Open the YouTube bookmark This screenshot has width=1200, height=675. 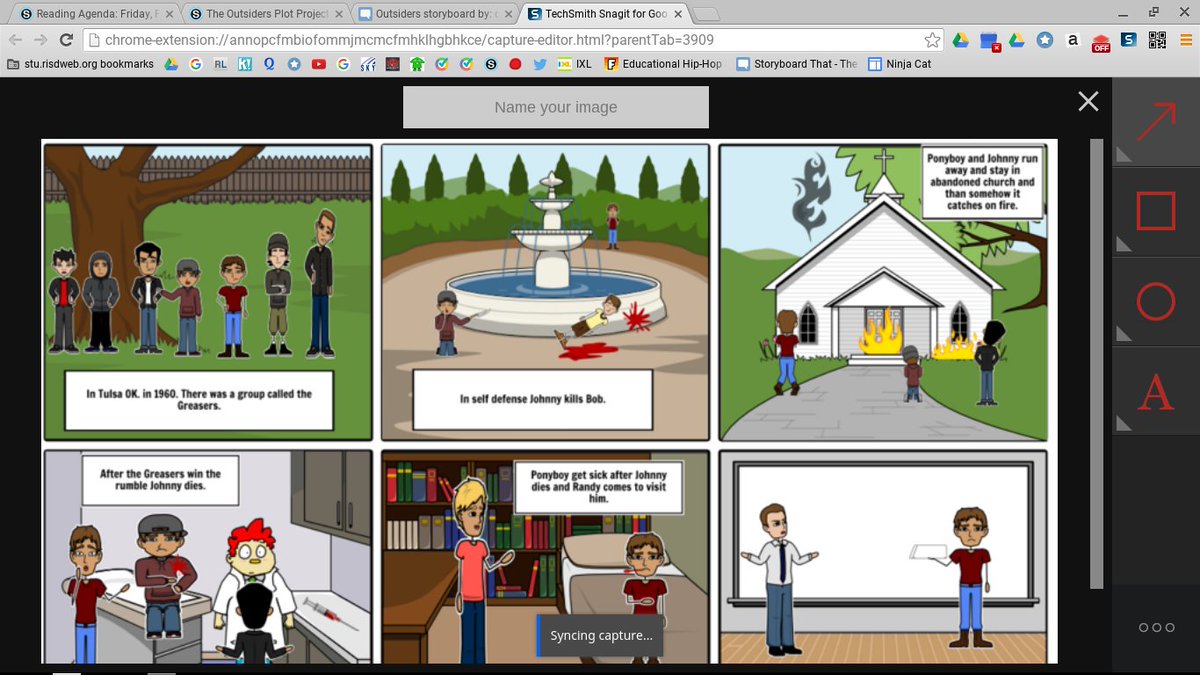(x=319, y=63)
